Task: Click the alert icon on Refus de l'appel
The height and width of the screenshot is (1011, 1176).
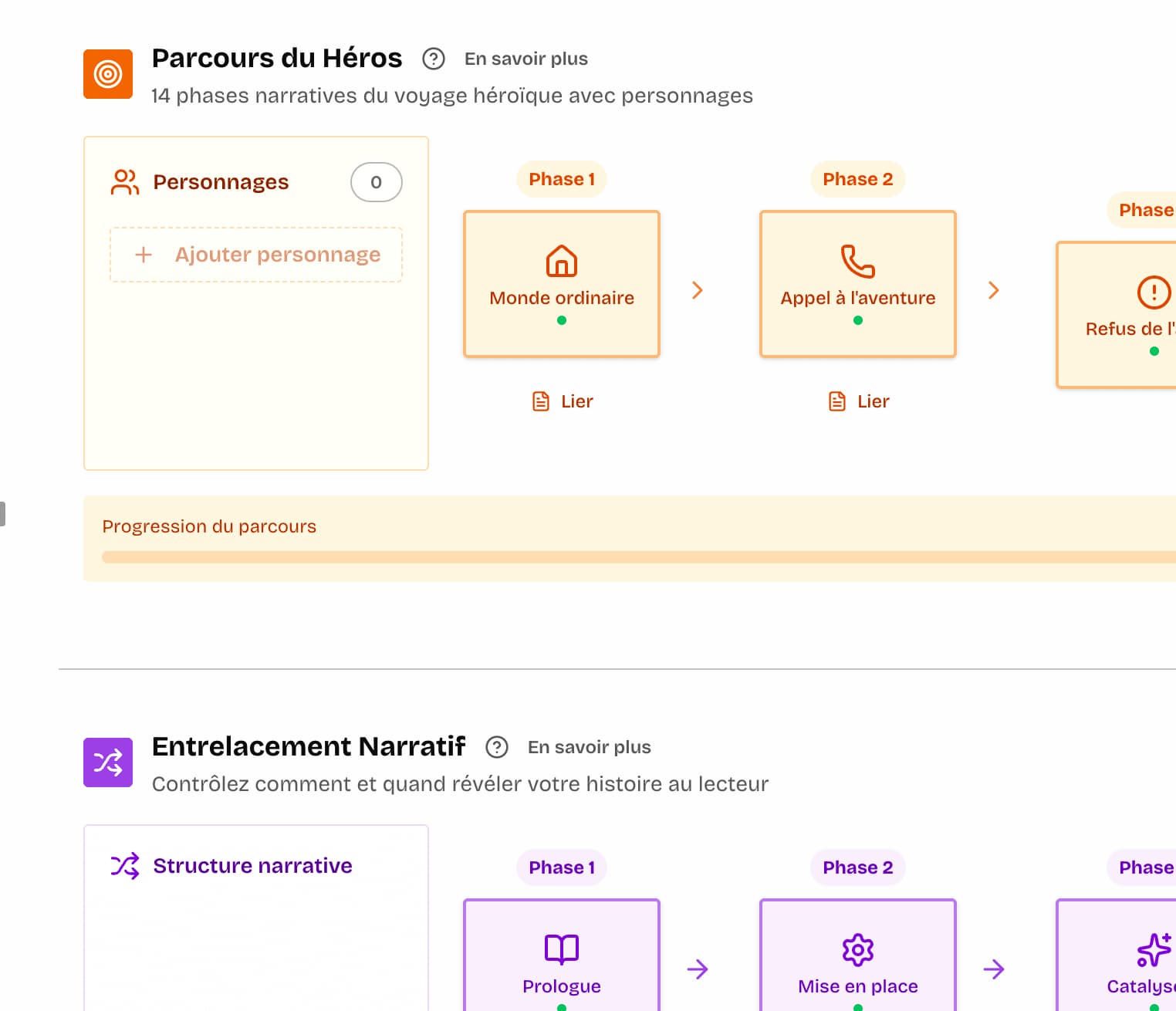Action: click(x=1153, y=292)
